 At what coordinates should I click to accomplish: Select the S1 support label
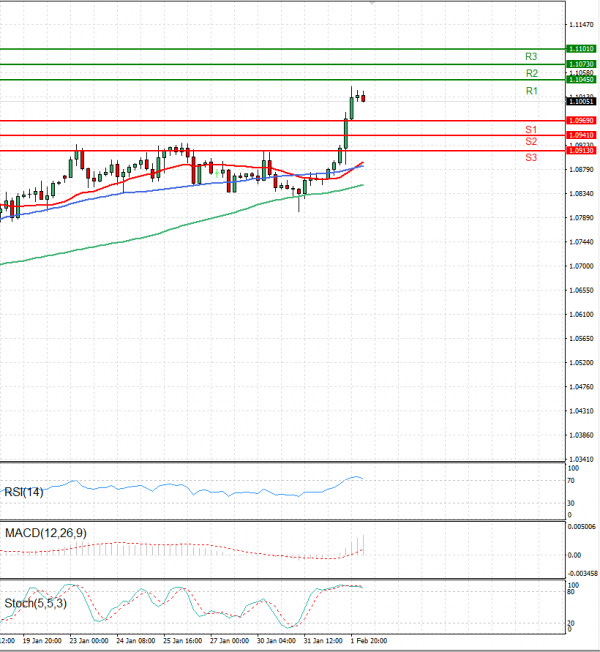(x=531, y=130)
